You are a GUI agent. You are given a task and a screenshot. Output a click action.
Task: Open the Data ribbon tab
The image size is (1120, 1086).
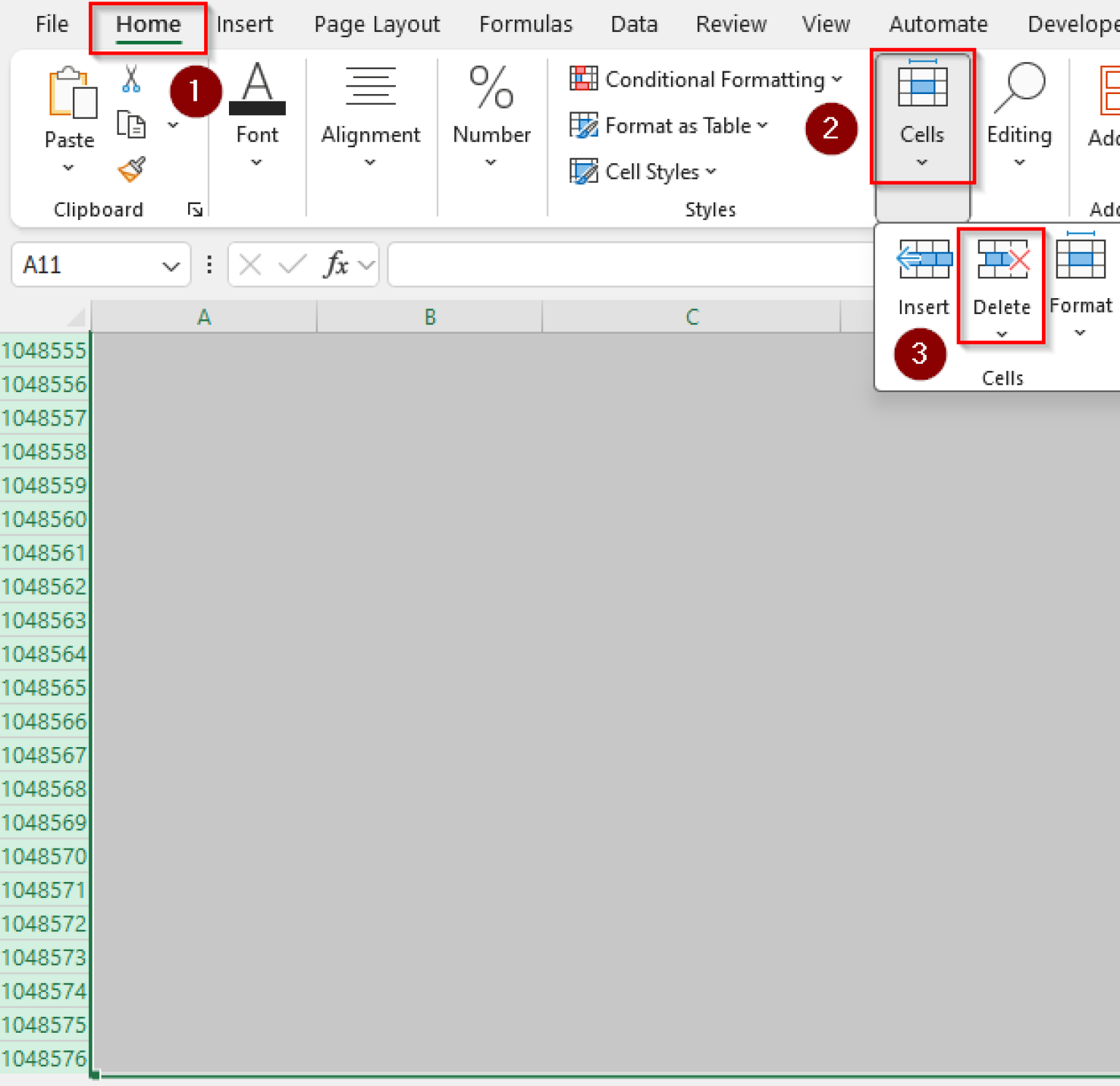[x=633, y=24]
